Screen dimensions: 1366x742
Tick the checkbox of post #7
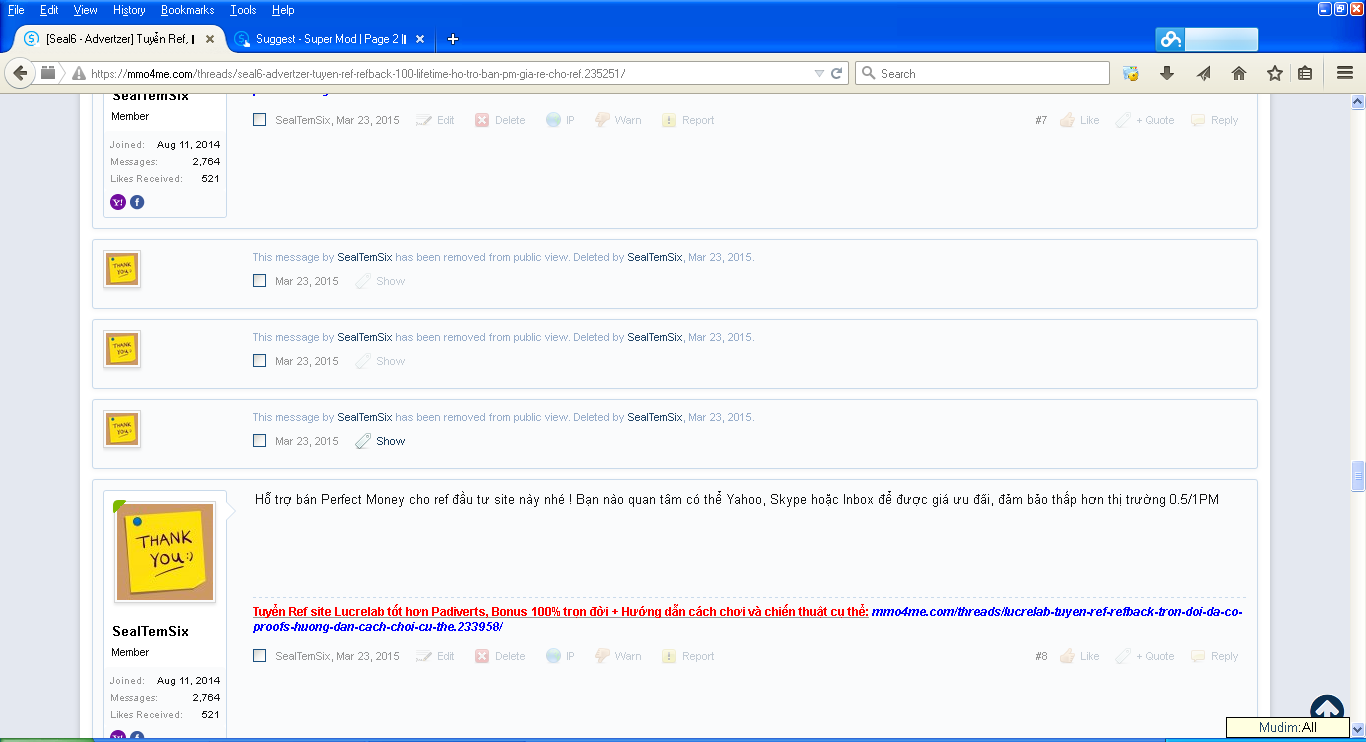[260, 120]
